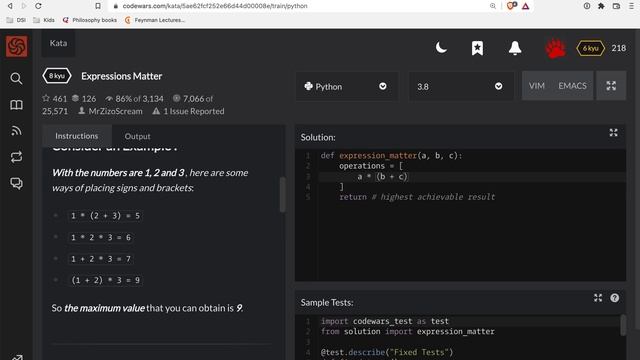
Task: Open the Python language dropdown
Action: pos(346,86)
